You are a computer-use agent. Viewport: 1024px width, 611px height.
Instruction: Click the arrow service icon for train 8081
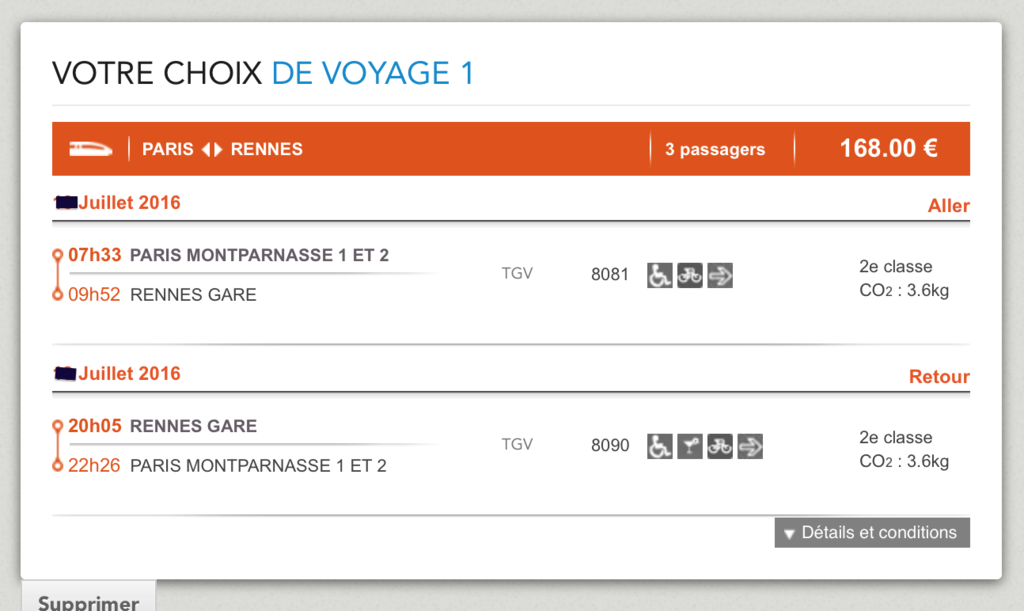(x=720, y=275)
